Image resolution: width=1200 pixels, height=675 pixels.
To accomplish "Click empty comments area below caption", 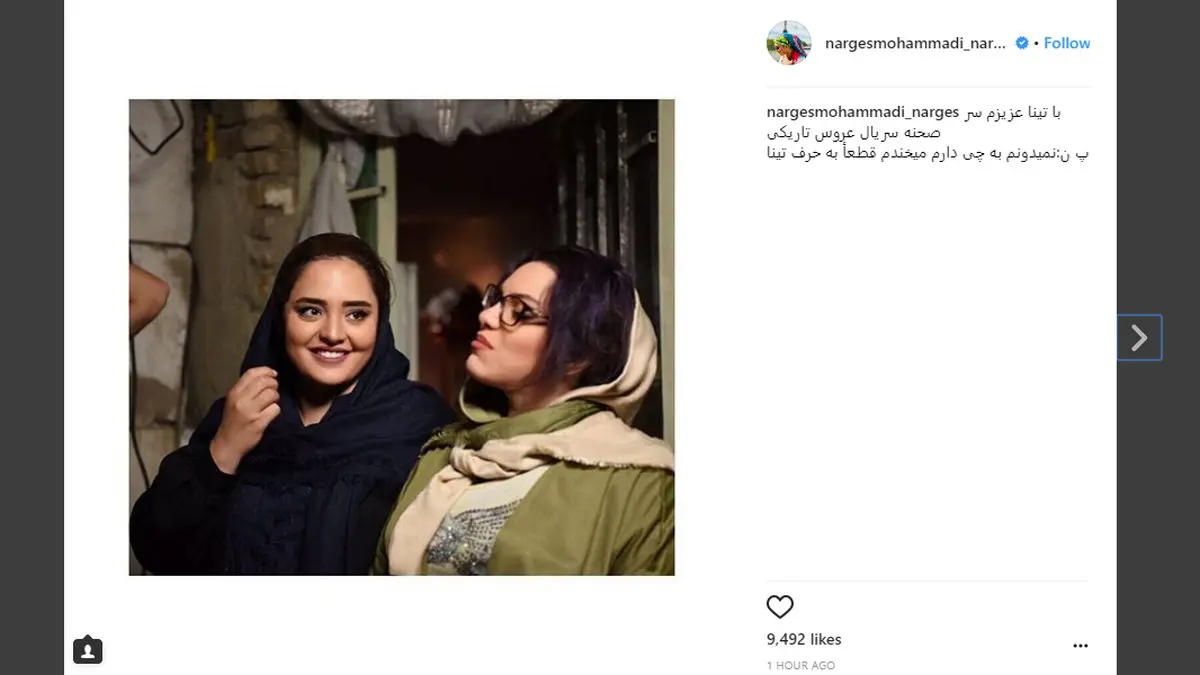I will [x=927, y=370].
